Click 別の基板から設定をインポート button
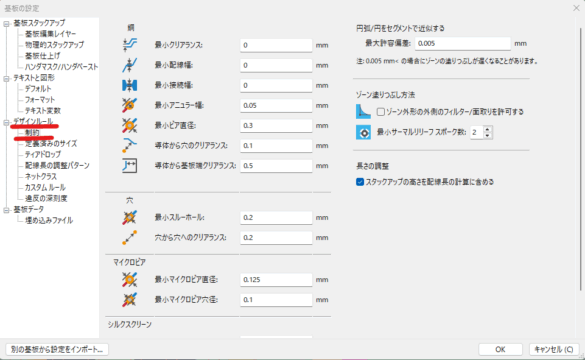The image size is (585, 360). 57,350
